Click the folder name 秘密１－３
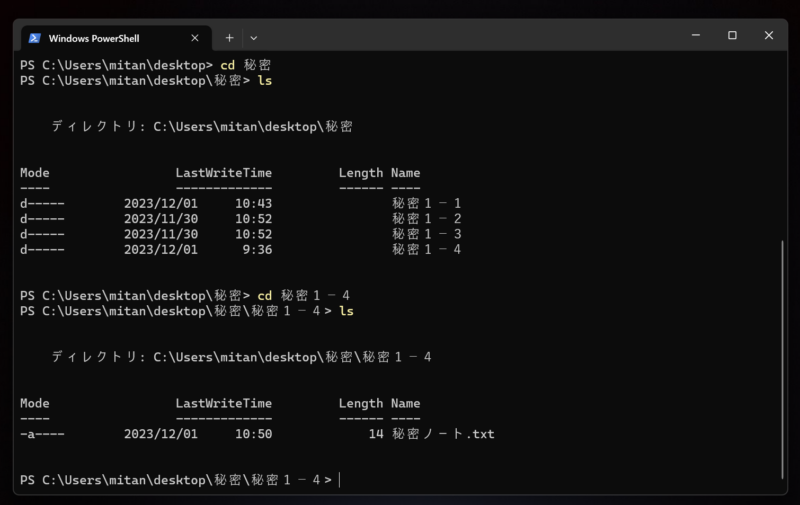Screen dimensions: 800x505 (427, 234)
